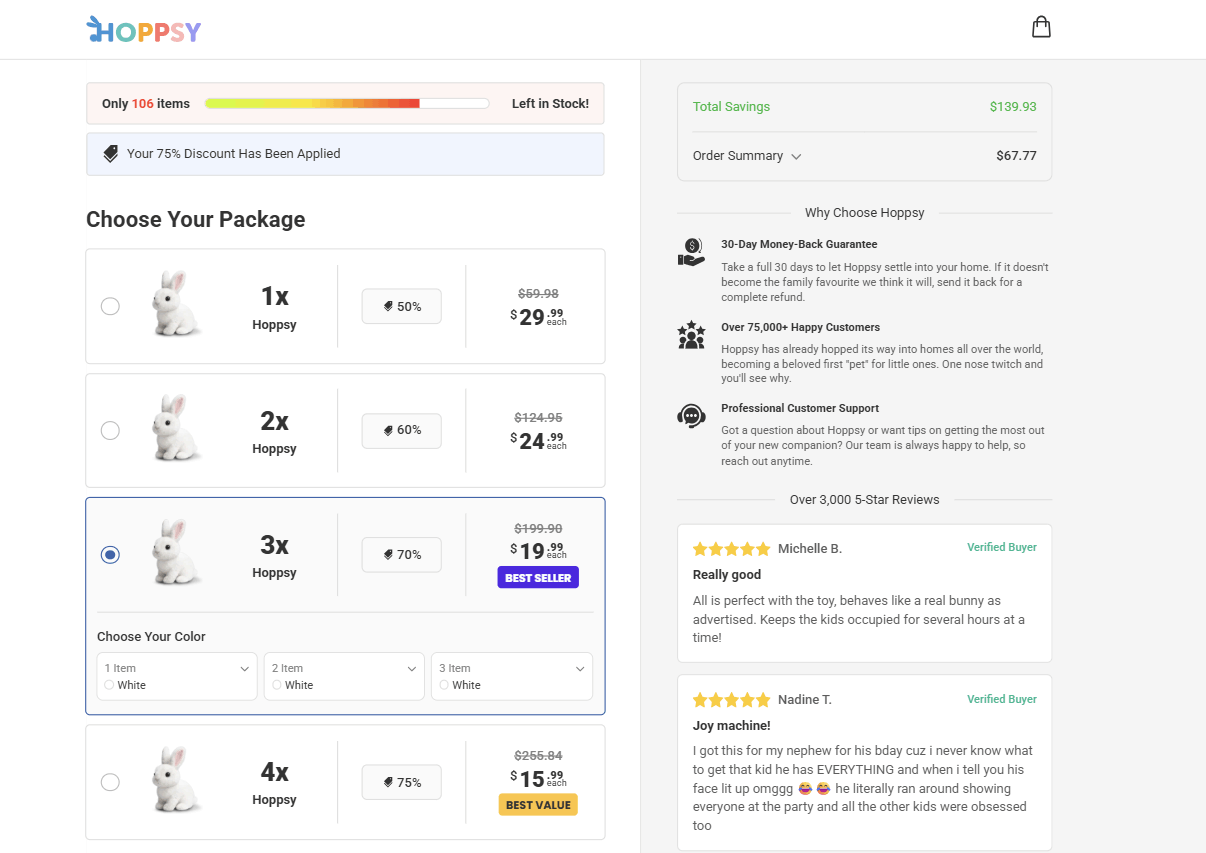Click the Hoppsy logo

click(x=144, y=30)
